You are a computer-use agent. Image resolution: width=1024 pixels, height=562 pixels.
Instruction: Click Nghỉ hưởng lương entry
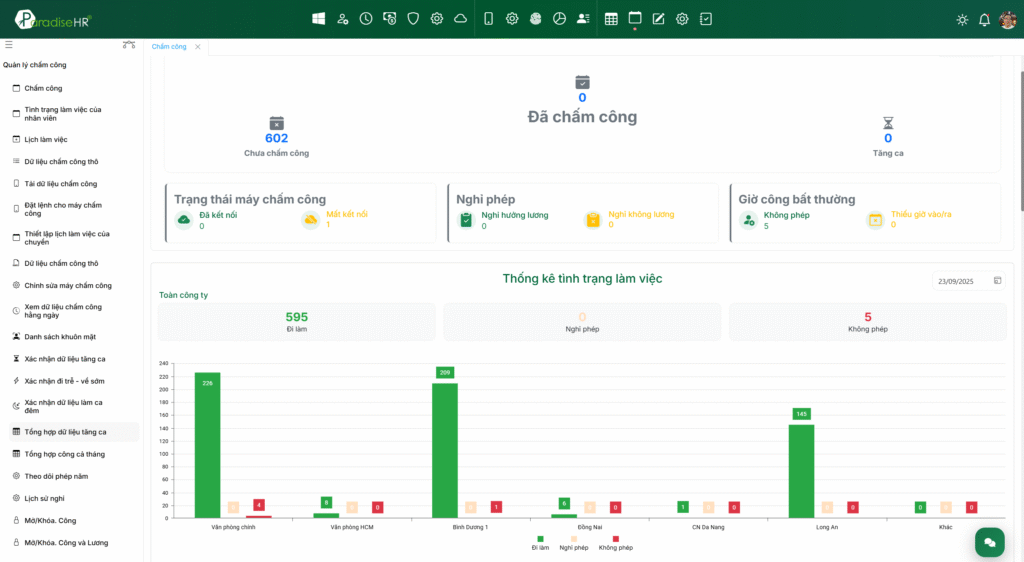504,221
